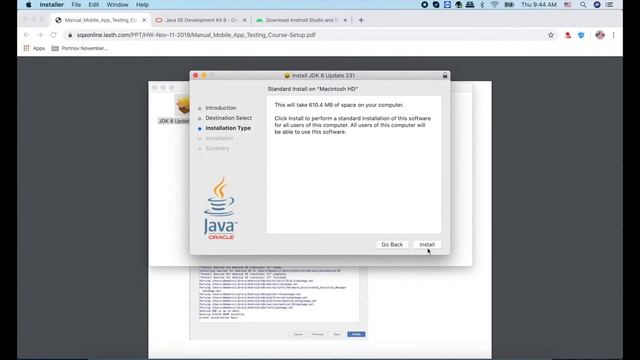The height and width of the screenshot is (360, 640).
Task: Click the first circular status icon in menu bar
Action: [x=424, y=4]
